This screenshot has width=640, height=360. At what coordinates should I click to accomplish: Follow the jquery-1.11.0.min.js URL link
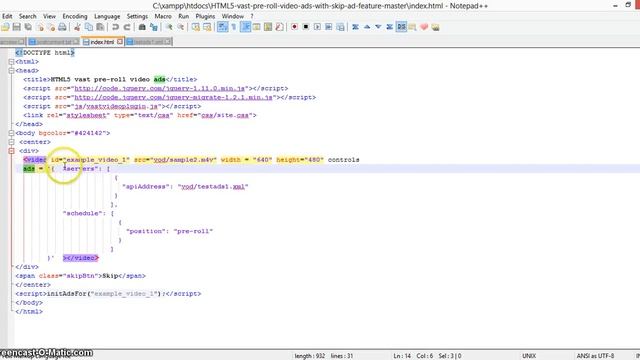[161, 89]
